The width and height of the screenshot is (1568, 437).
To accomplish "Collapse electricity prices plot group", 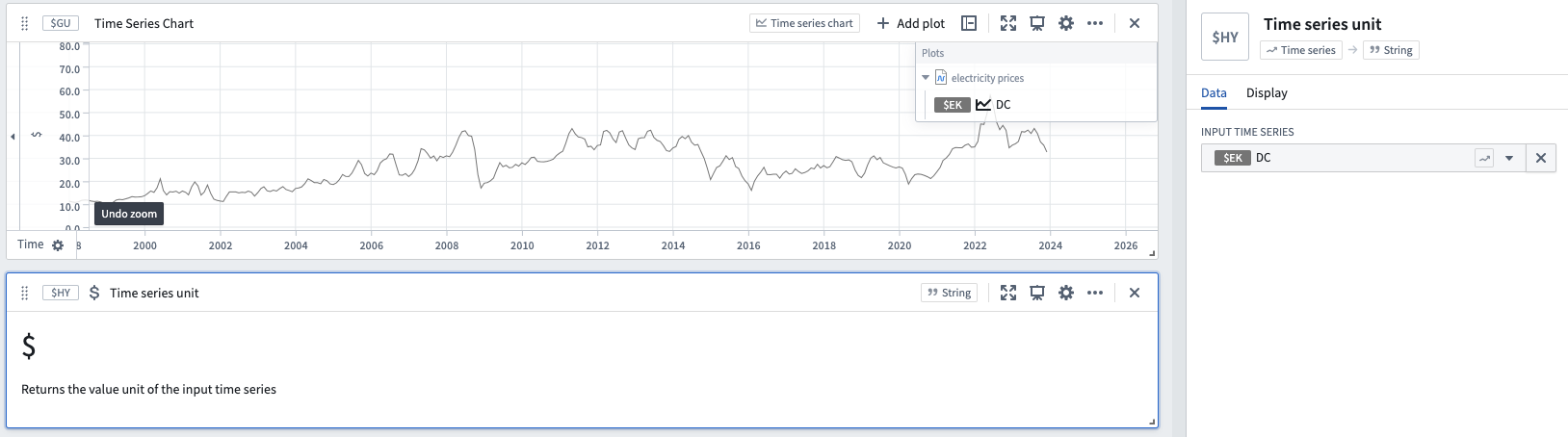I will tap(926, 78).
